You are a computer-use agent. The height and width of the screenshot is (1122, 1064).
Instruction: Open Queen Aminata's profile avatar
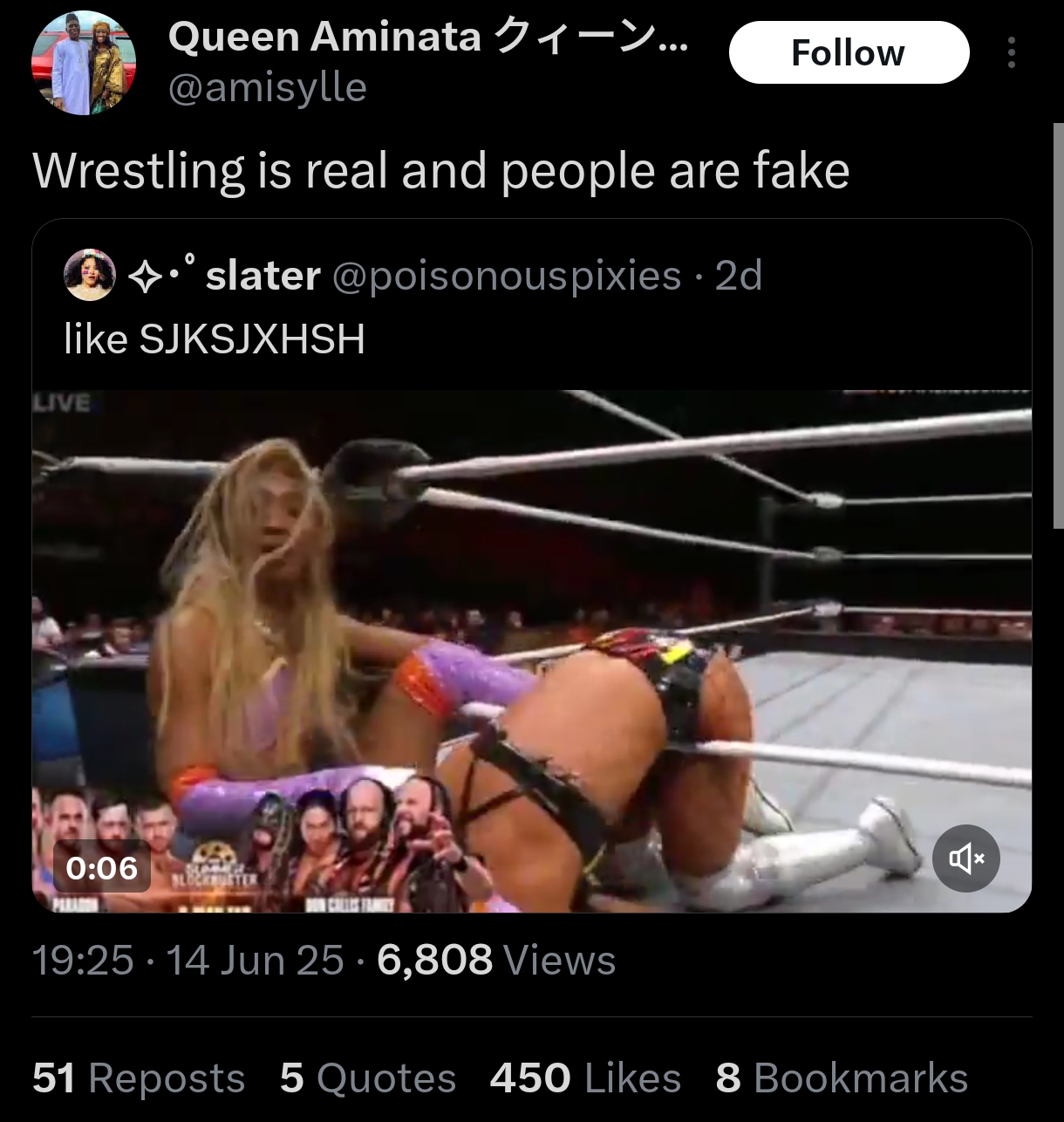[84, 63]
